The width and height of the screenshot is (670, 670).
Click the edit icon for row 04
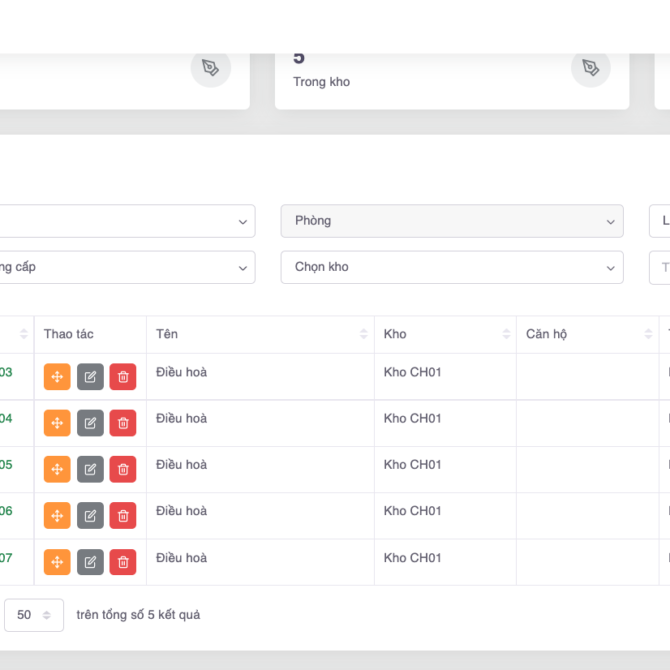click(x=90, y=423)
